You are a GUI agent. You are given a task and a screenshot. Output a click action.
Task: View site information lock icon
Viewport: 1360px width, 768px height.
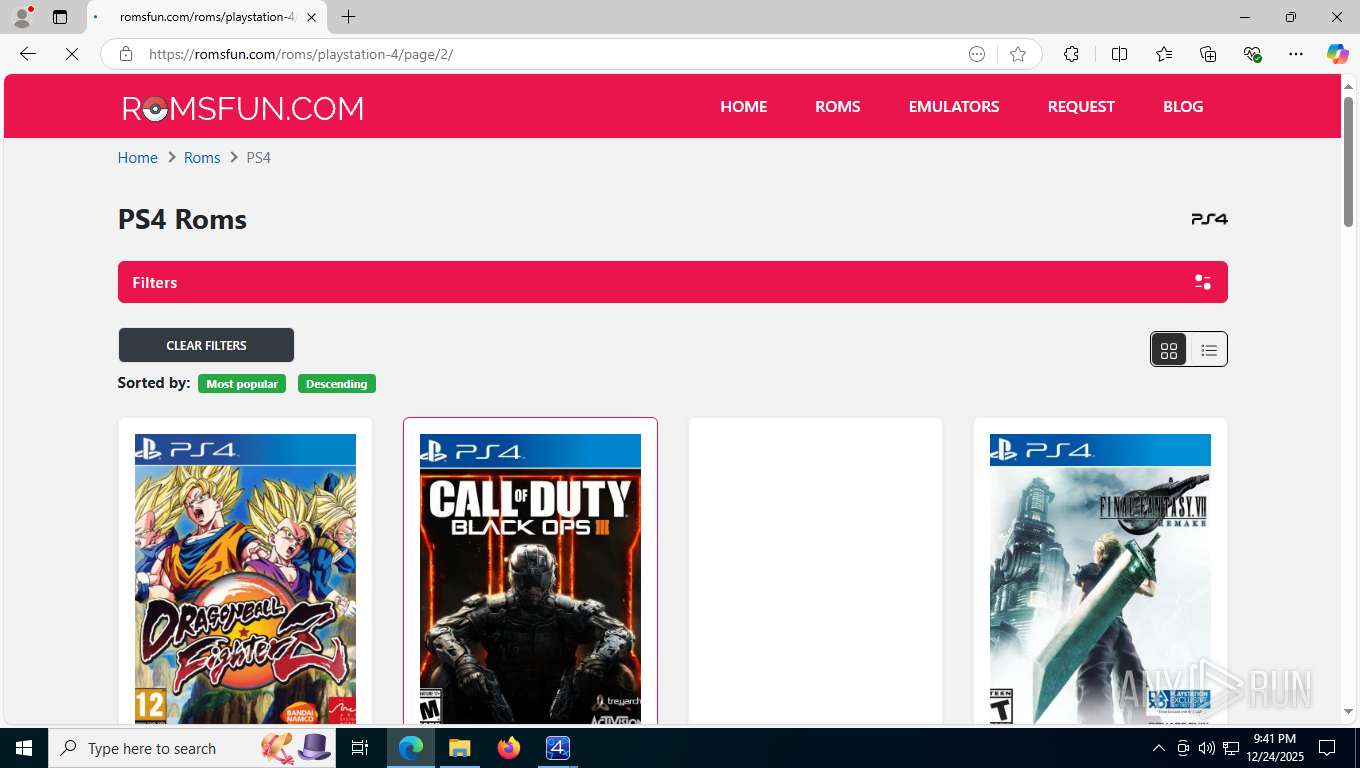point(126,54)
